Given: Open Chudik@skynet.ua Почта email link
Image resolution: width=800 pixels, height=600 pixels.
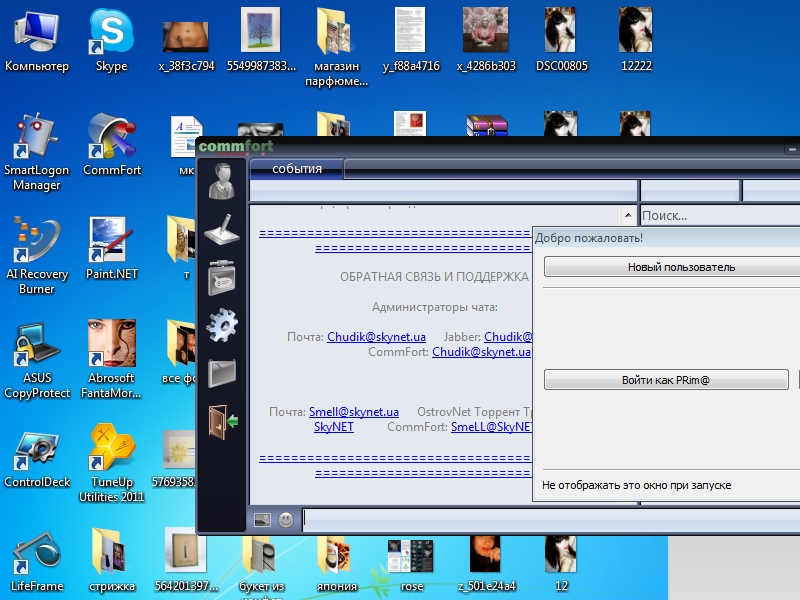Looking at the screenshot, I should coord(376,337).
